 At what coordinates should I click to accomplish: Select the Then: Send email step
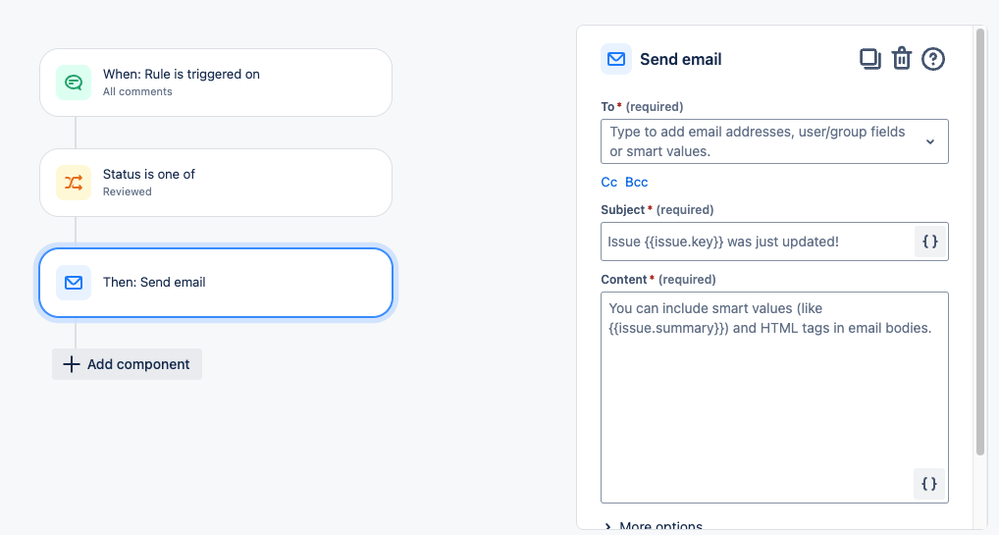(x=216, y=282)
